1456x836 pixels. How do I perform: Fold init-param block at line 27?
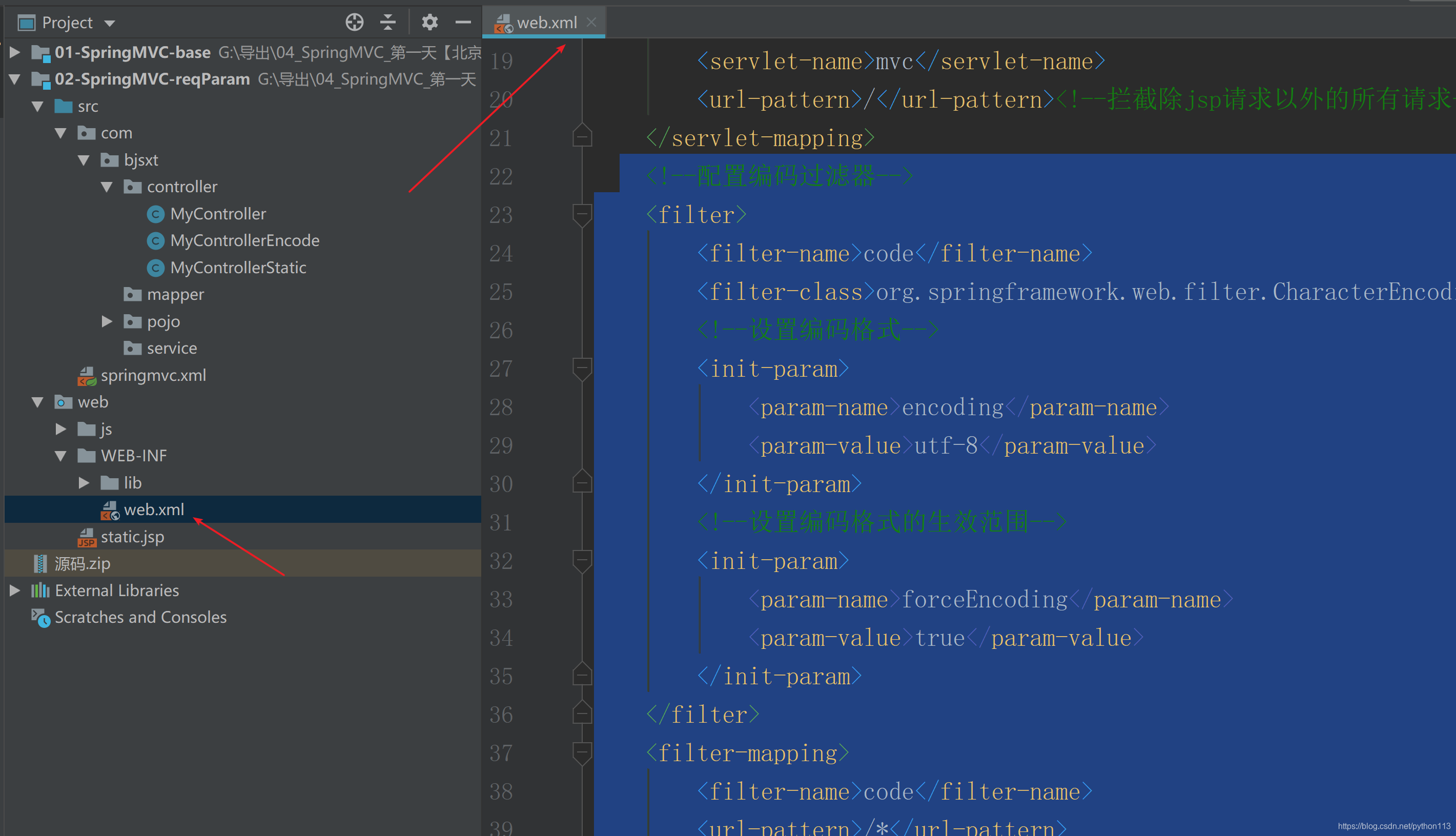[582, 369]
